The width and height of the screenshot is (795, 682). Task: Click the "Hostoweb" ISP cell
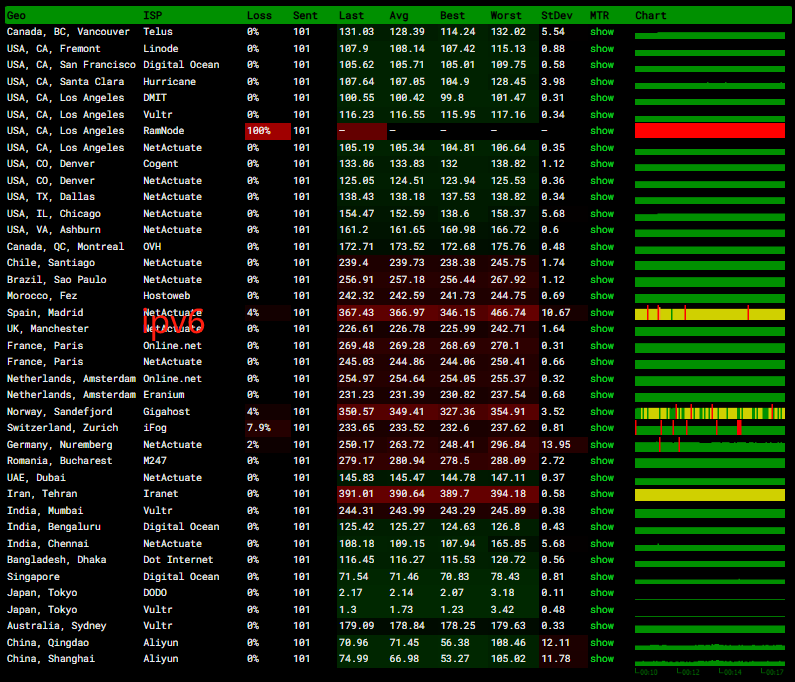pyautogui.click(x=166, y=296)
